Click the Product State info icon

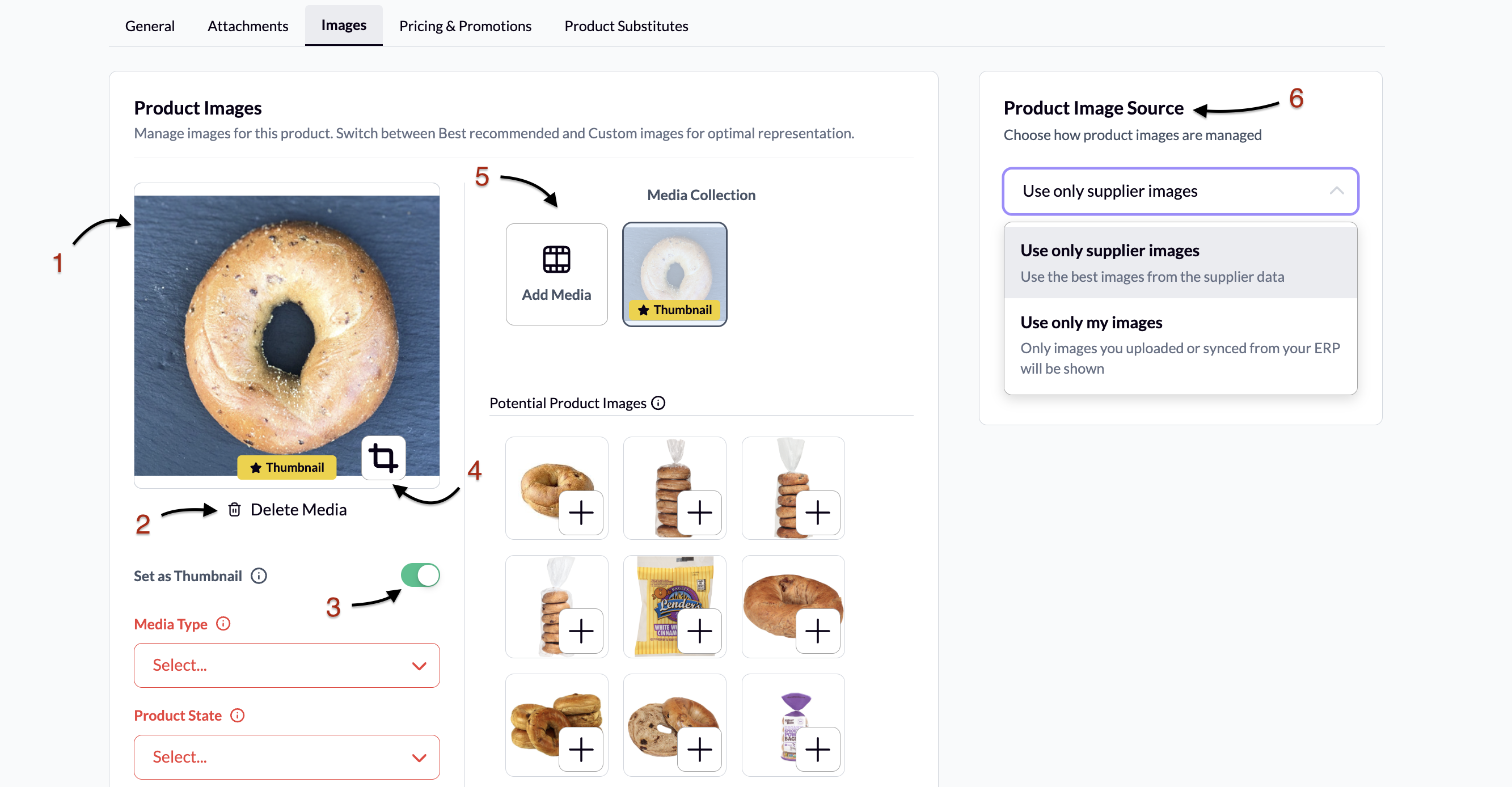237,716
